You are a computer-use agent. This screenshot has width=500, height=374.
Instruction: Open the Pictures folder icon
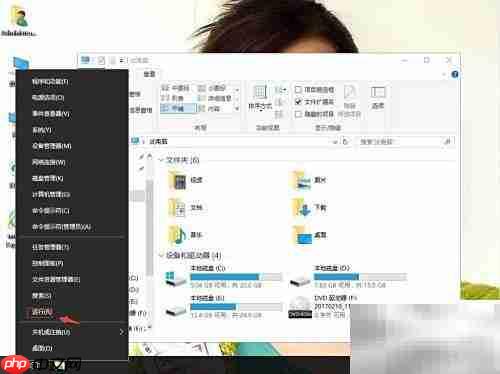tap(301, 180)
